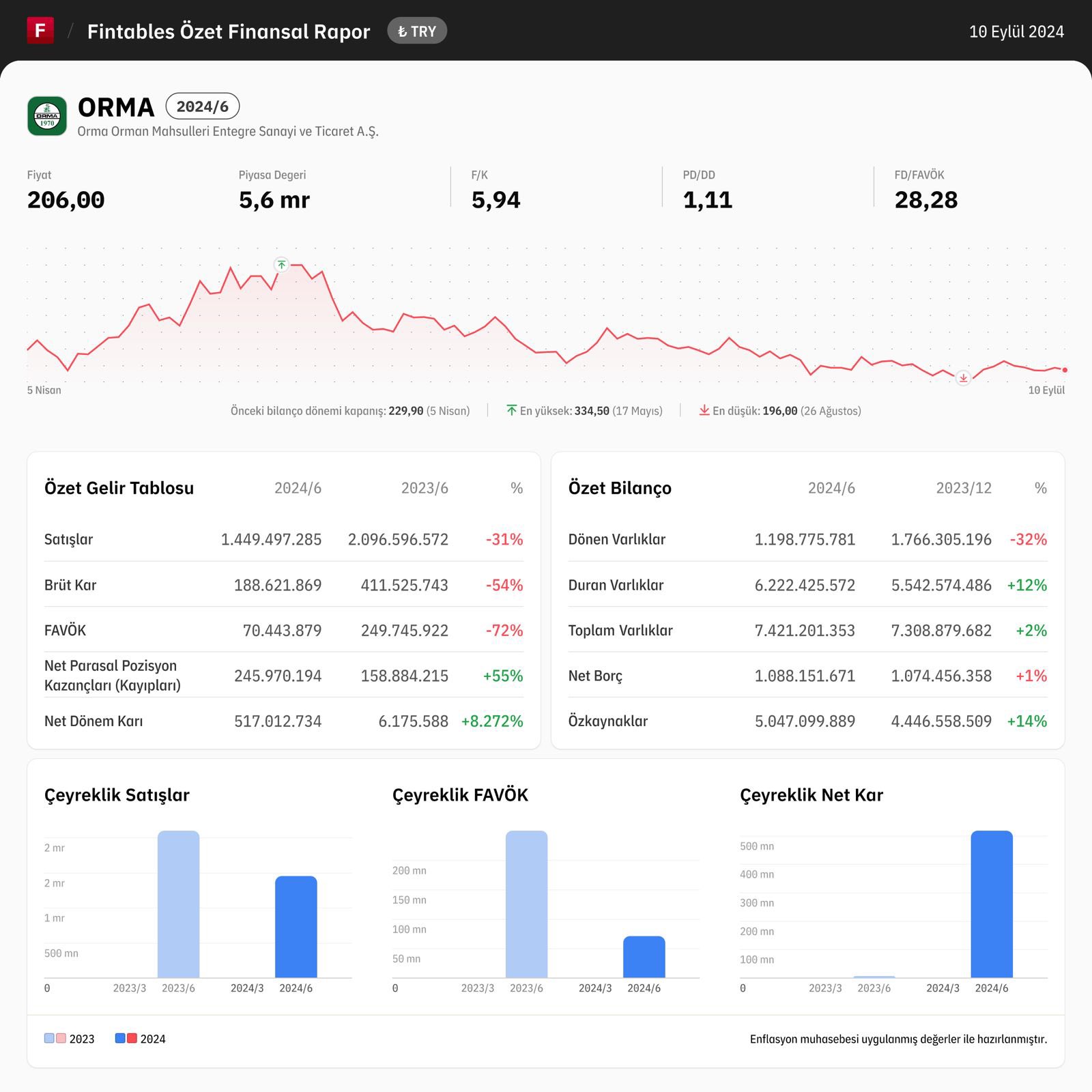
Task: Click Satışlar value 1.449.497.285
Action: tap(271, 539)
